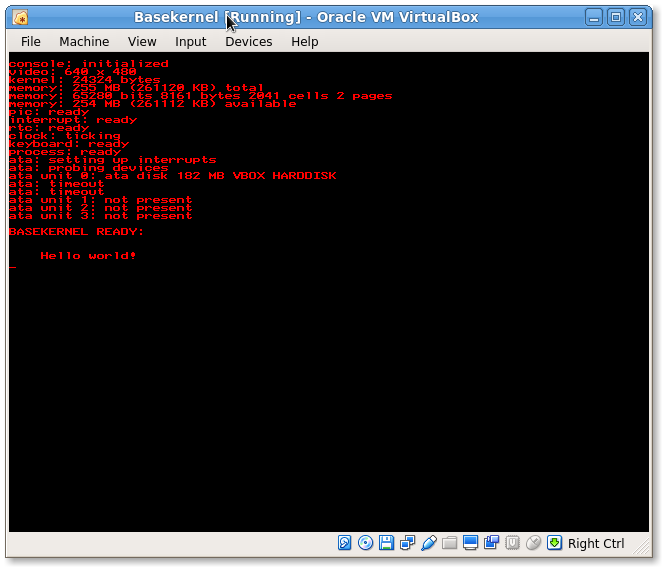662x567 pixels.
Task: Maximize the VirtualBox window
Action: point(616,17)
